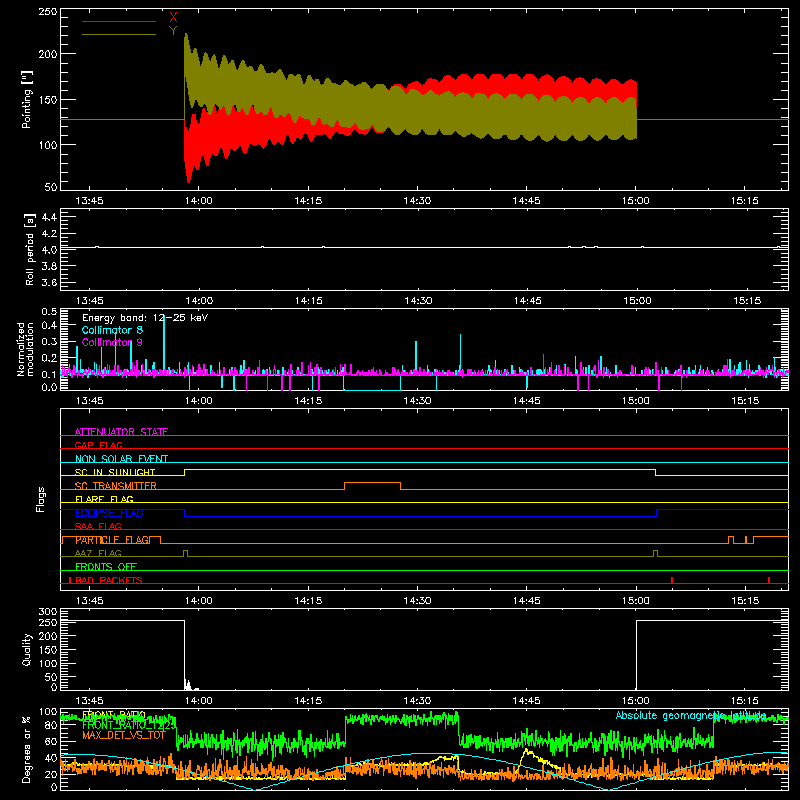Click the 4.4 tick on Roll period axis
800x800 pixels.
(49, 217)
